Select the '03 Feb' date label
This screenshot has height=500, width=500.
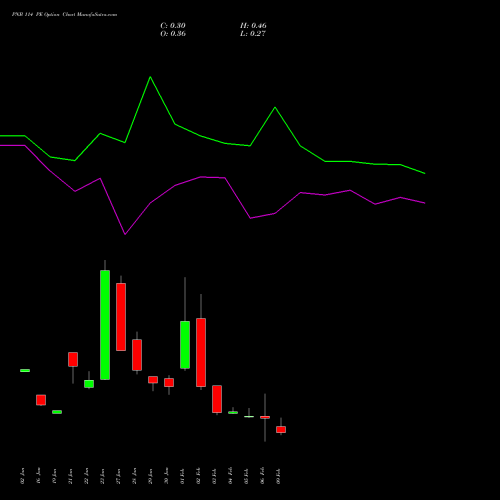pyautogui.click(x=214, y=476)
